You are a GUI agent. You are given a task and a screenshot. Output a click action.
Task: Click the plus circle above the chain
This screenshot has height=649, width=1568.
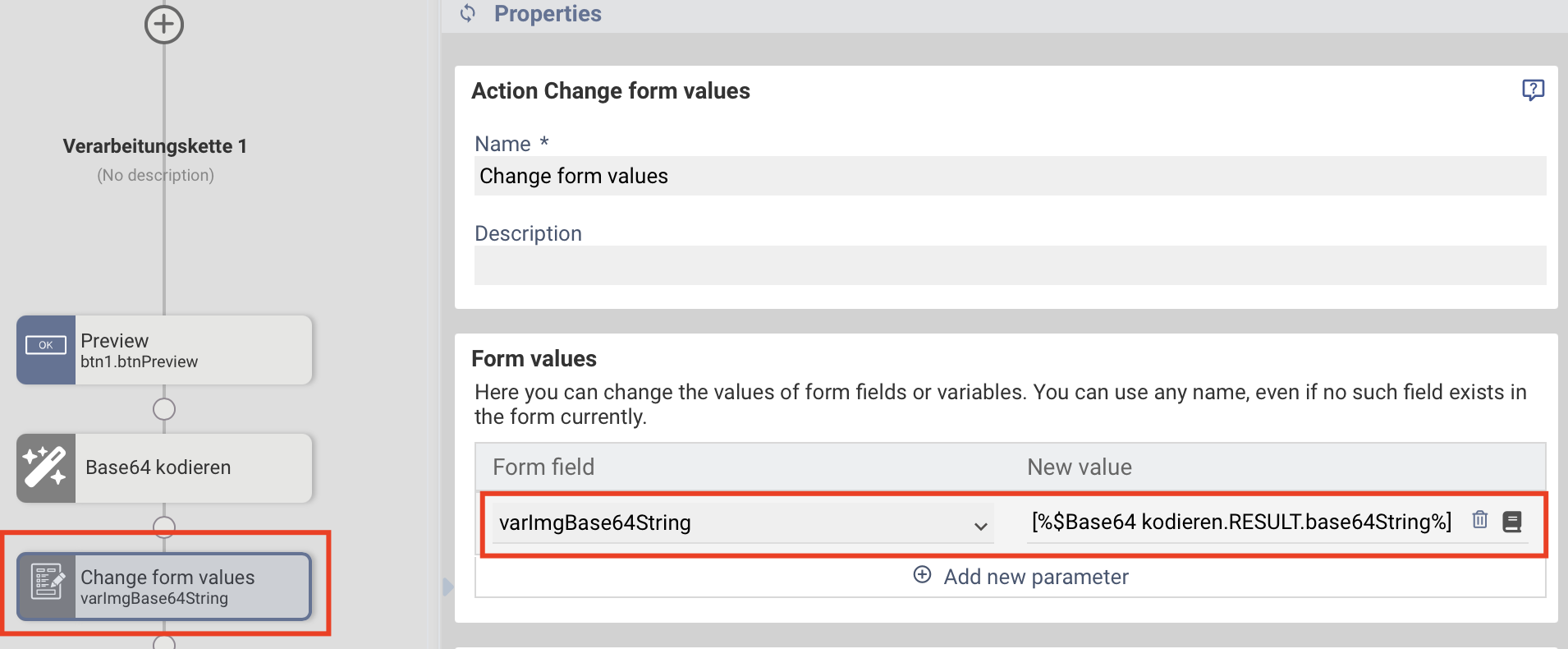click(164, 25)
